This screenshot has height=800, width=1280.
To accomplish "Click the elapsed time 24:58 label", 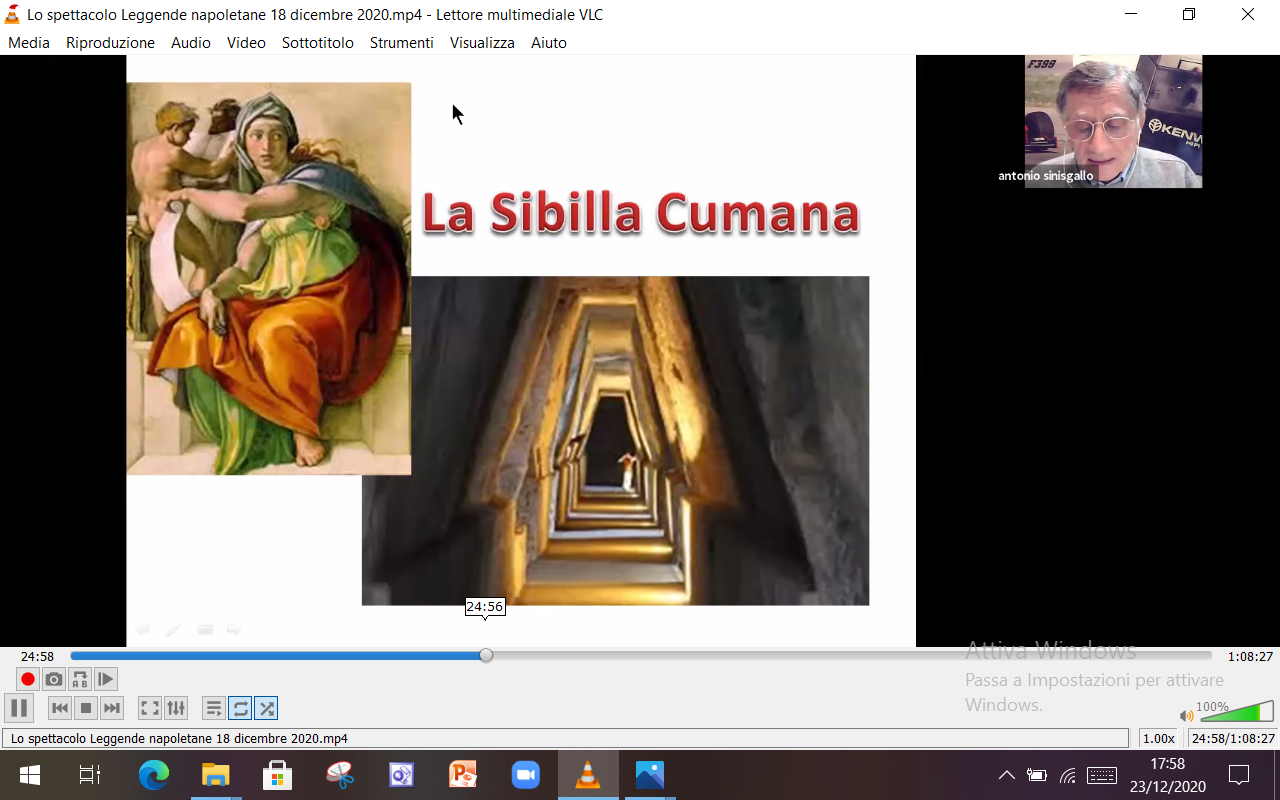I will (x=37, y=657).
